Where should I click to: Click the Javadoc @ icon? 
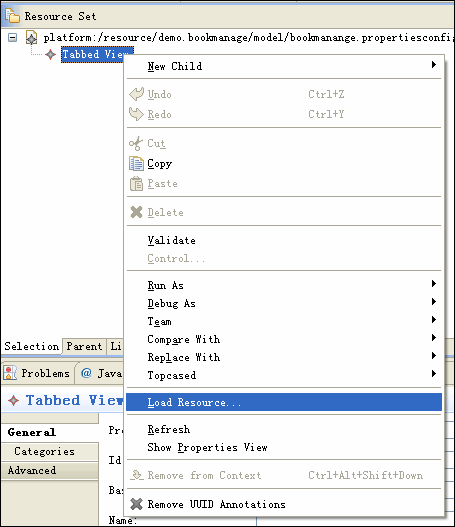pos(86,373)
